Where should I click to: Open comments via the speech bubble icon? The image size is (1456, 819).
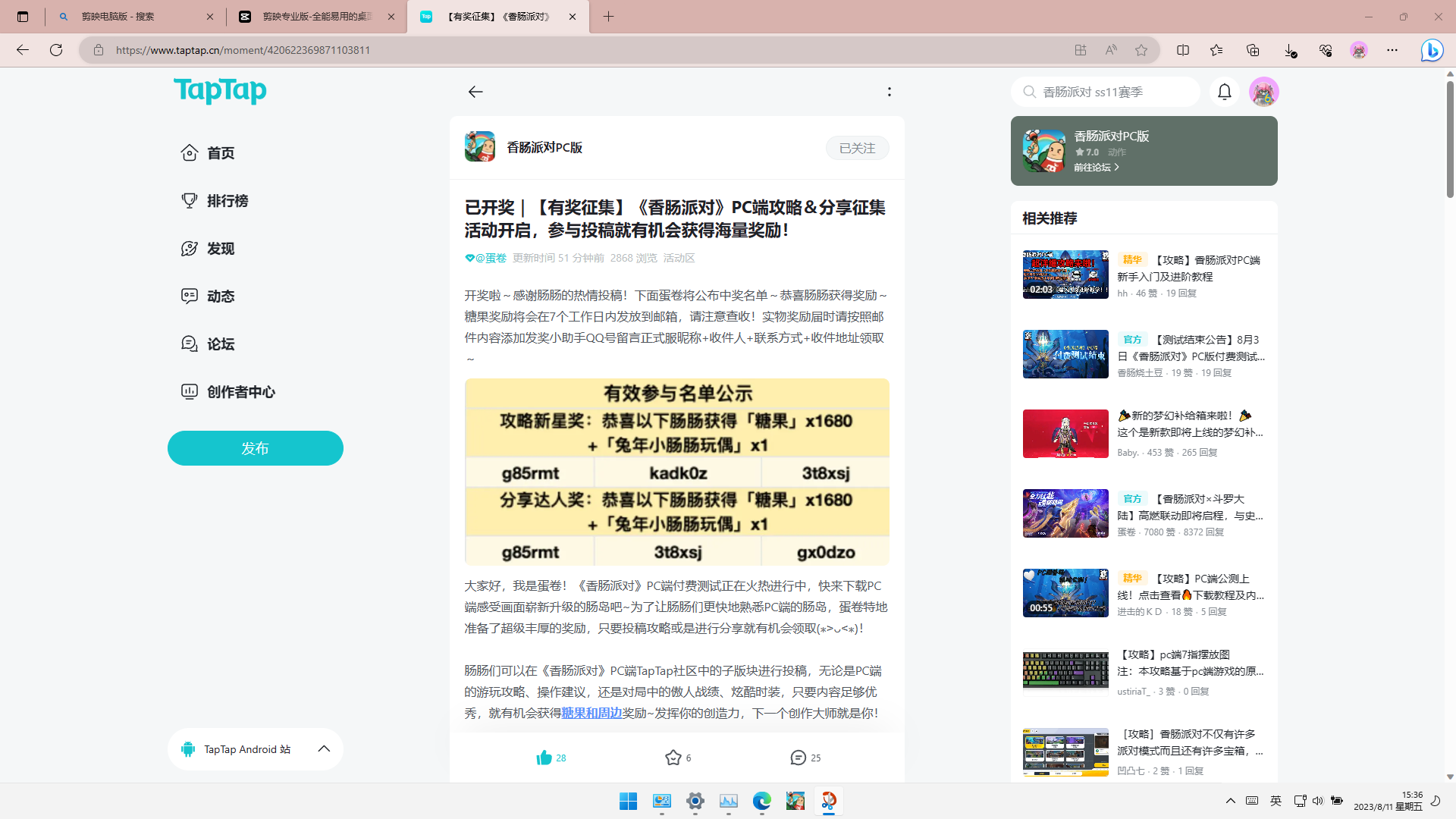click(798, 758)
